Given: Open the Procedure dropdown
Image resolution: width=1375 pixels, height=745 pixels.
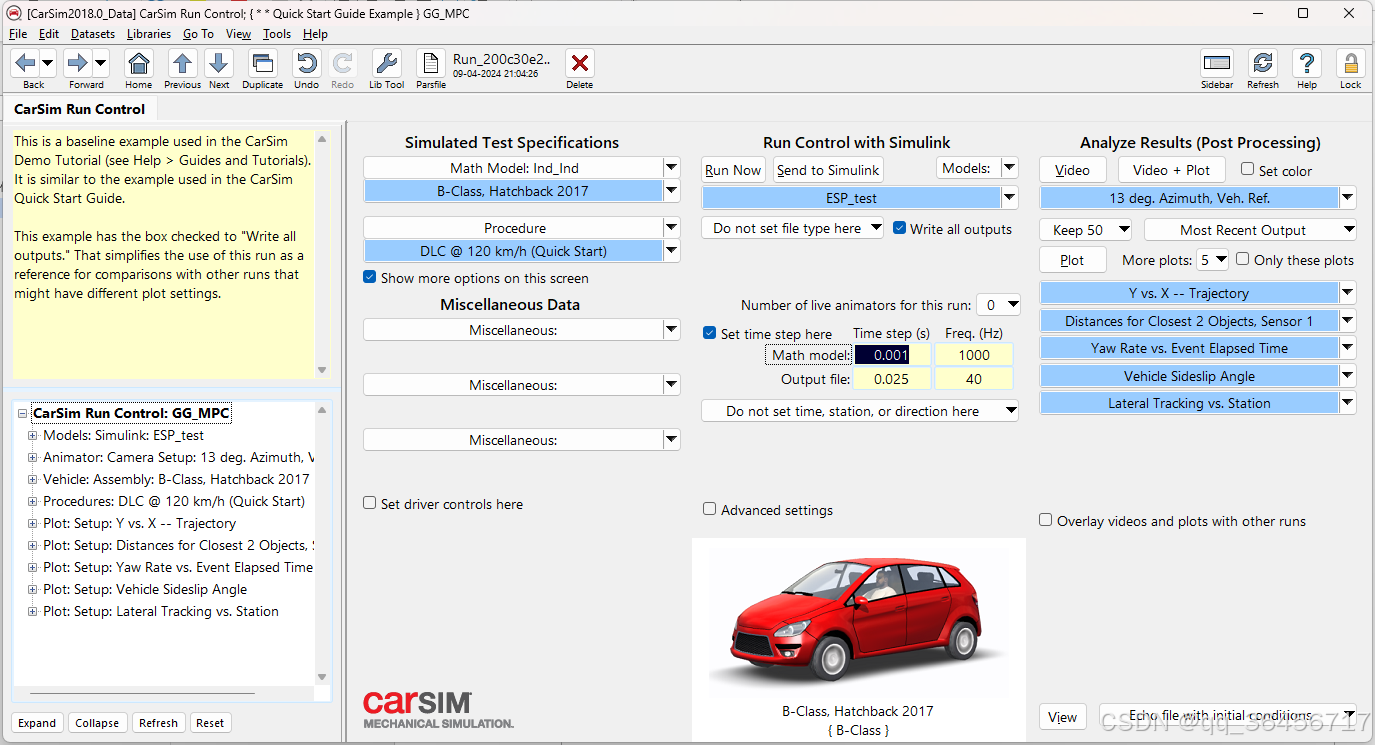Looking at the screenshot, I should 671,228.
